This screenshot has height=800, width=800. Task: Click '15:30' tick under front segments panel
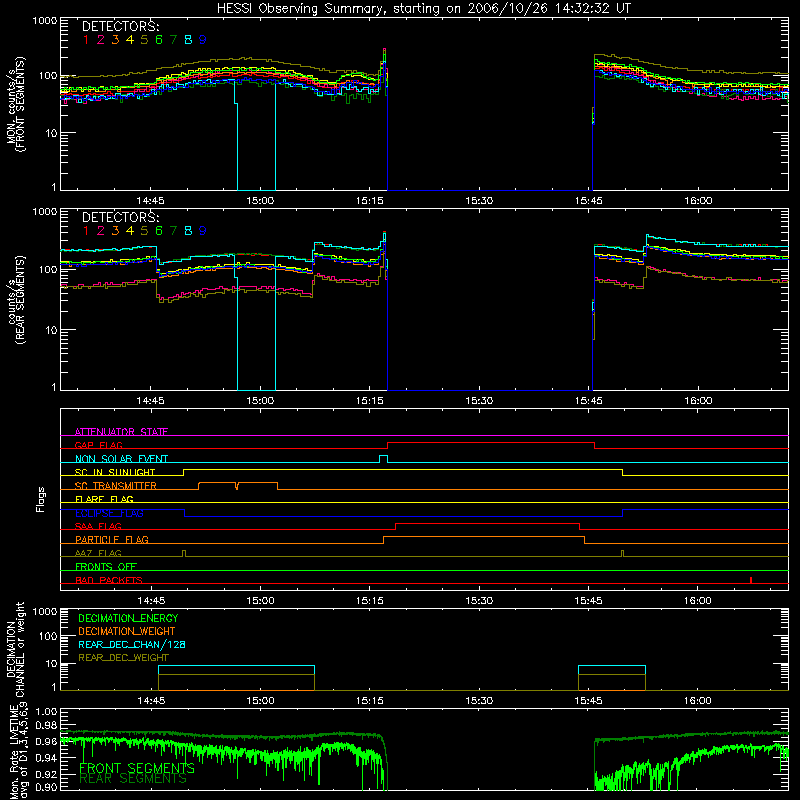[x=479, y=201]
